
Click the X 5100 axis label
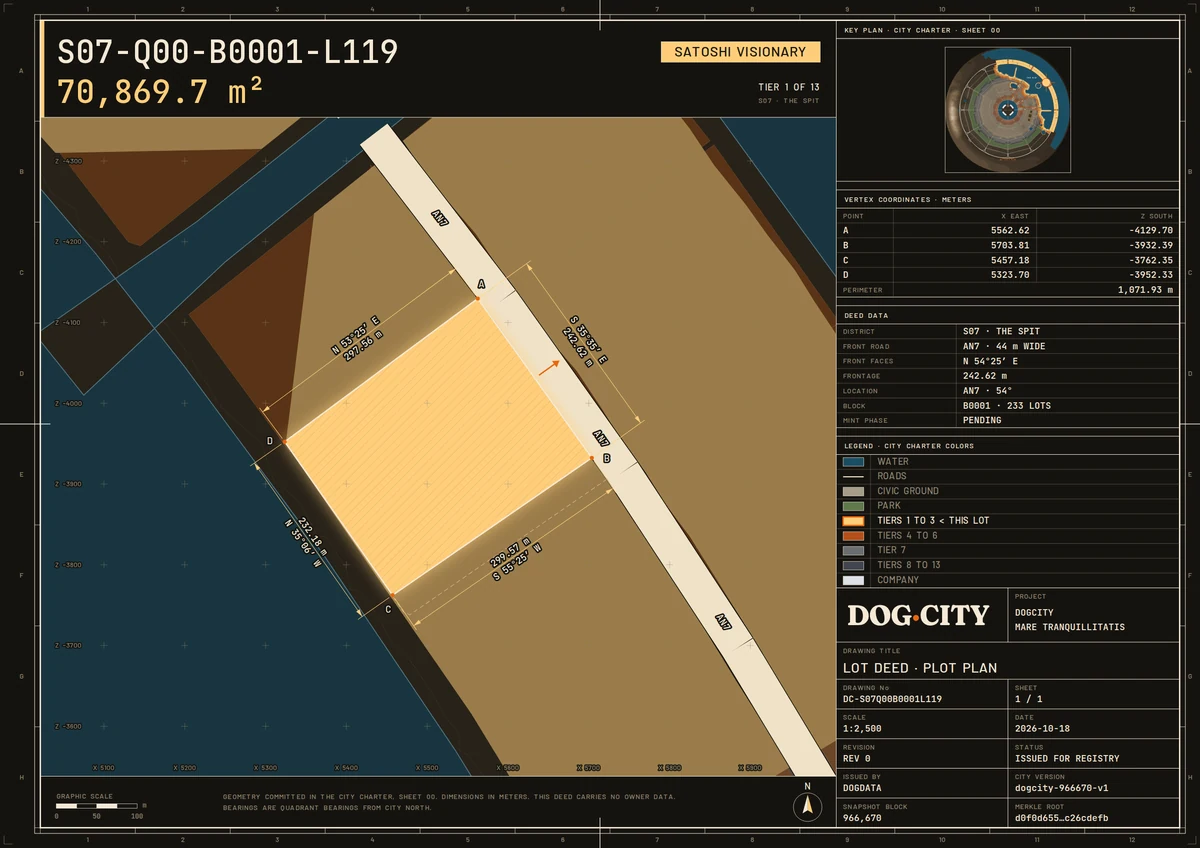pyautogui.click(x=104, y=768)
